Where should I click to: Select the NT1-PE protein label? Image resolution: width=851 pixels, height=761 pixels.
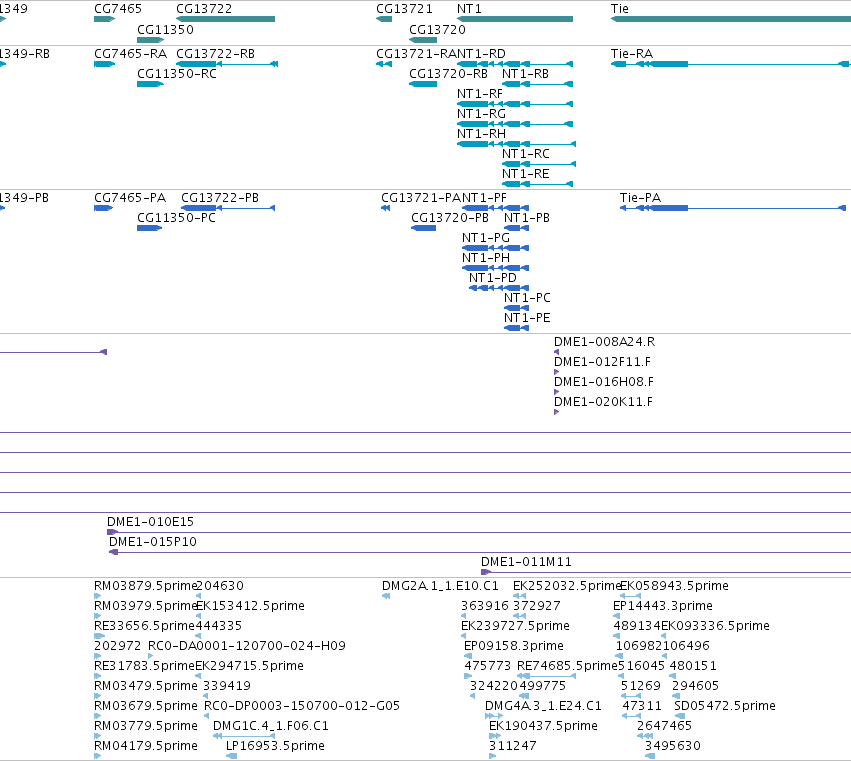(527, 318)
